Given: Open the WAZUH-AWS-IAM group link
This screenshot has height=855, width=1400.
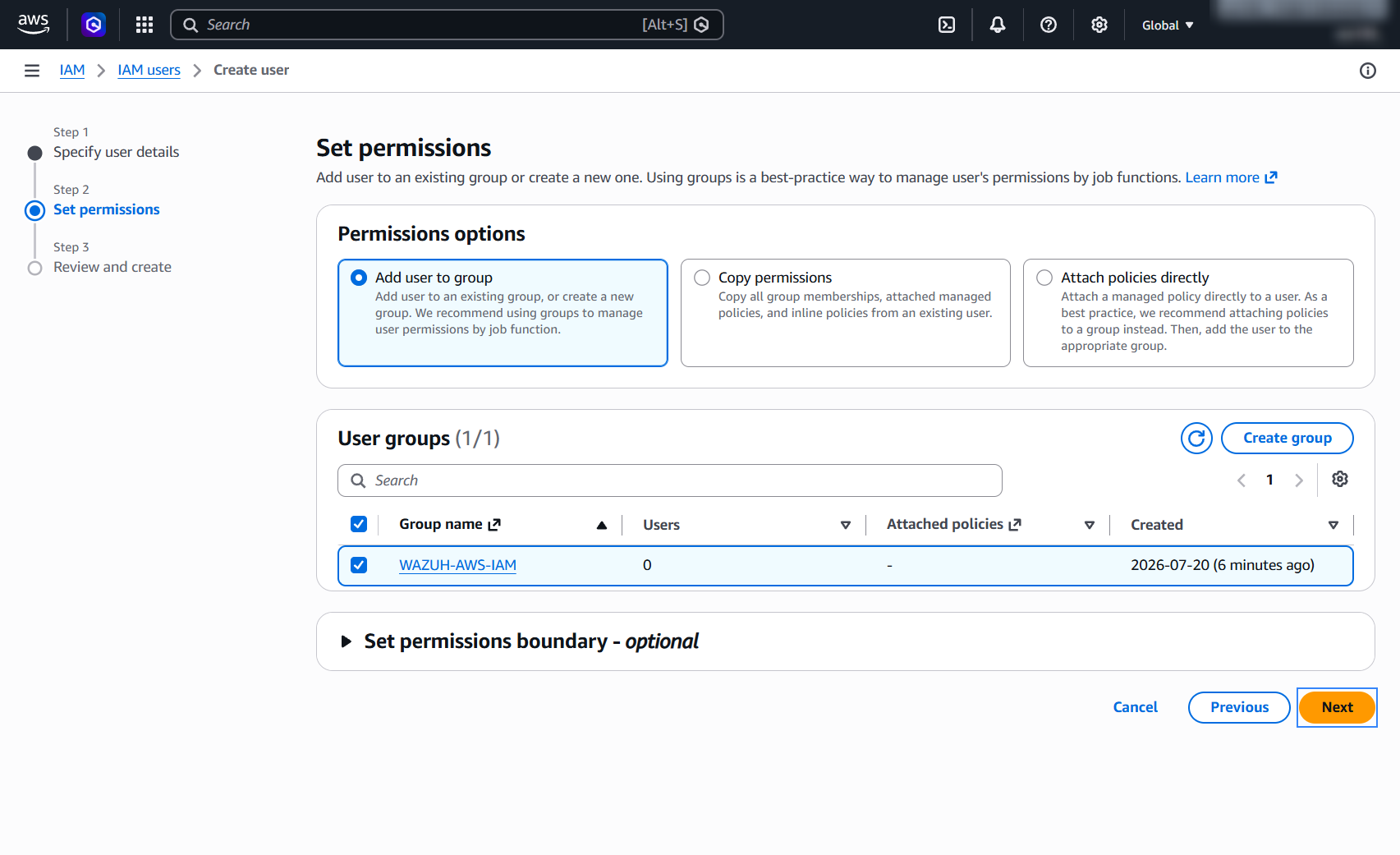Looking at the screenshot, I should click(457, 565).
